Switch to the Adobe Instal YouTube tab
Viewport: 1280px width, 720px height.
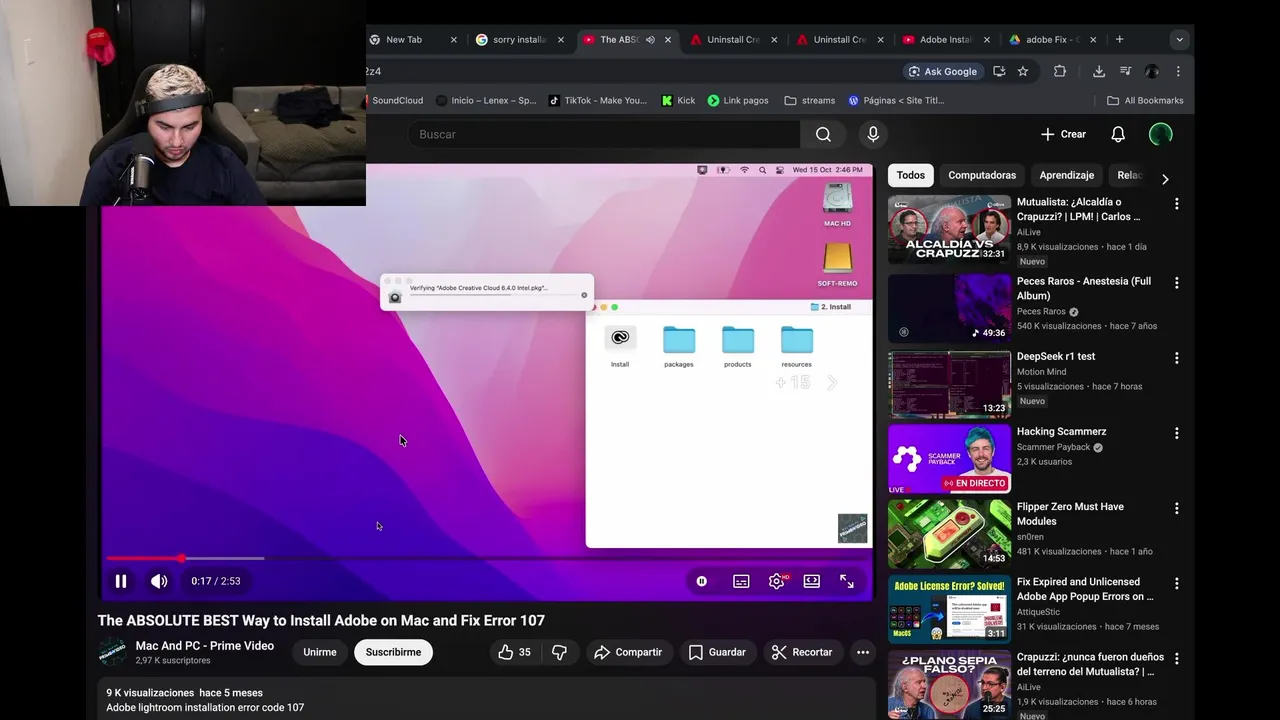[946, 40]
